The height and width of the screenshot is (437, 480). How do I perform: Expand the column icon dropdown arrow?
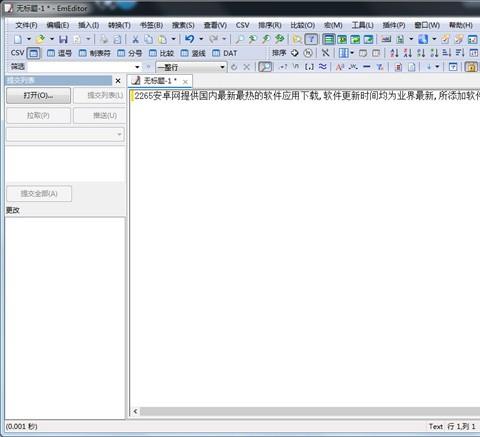(352, 53)
